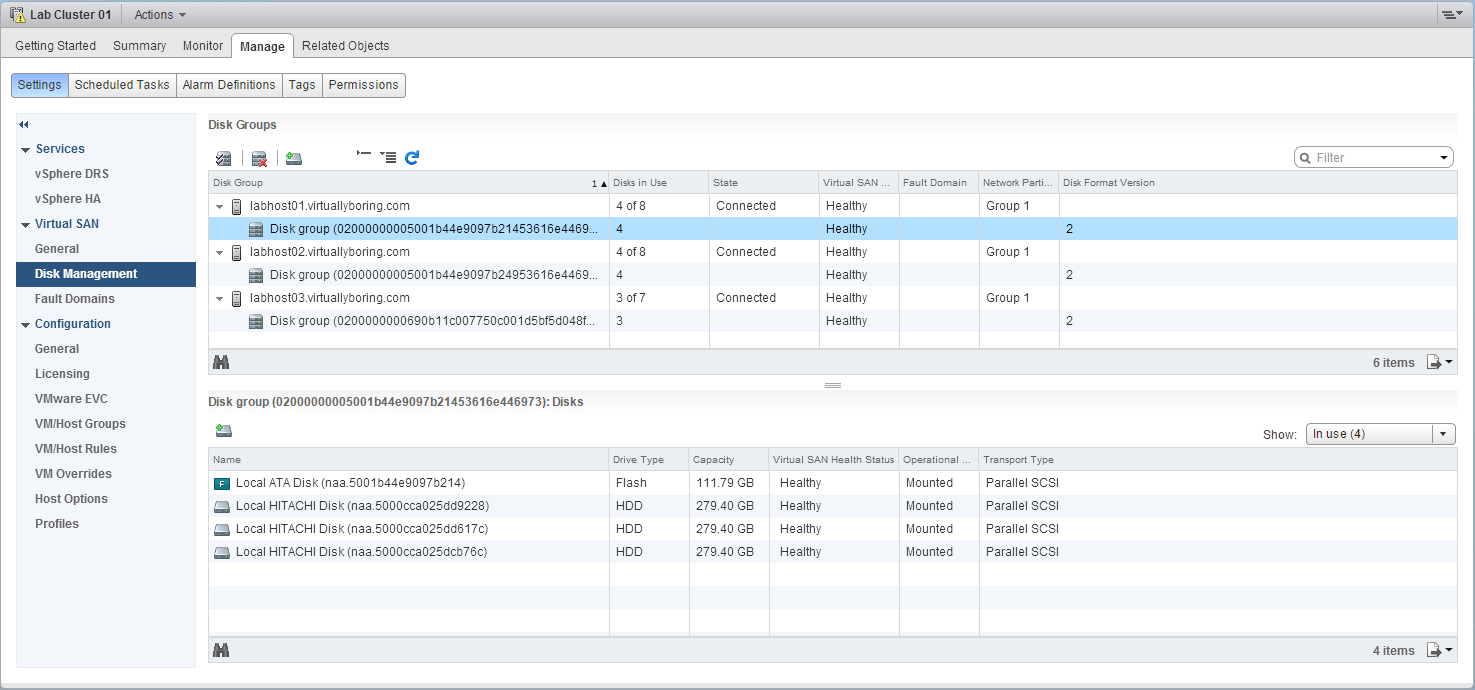Sort by Drive Type column header
The width and height of the screenshot is (1475, 690).
pyautogui.click(x=649, y=460)
